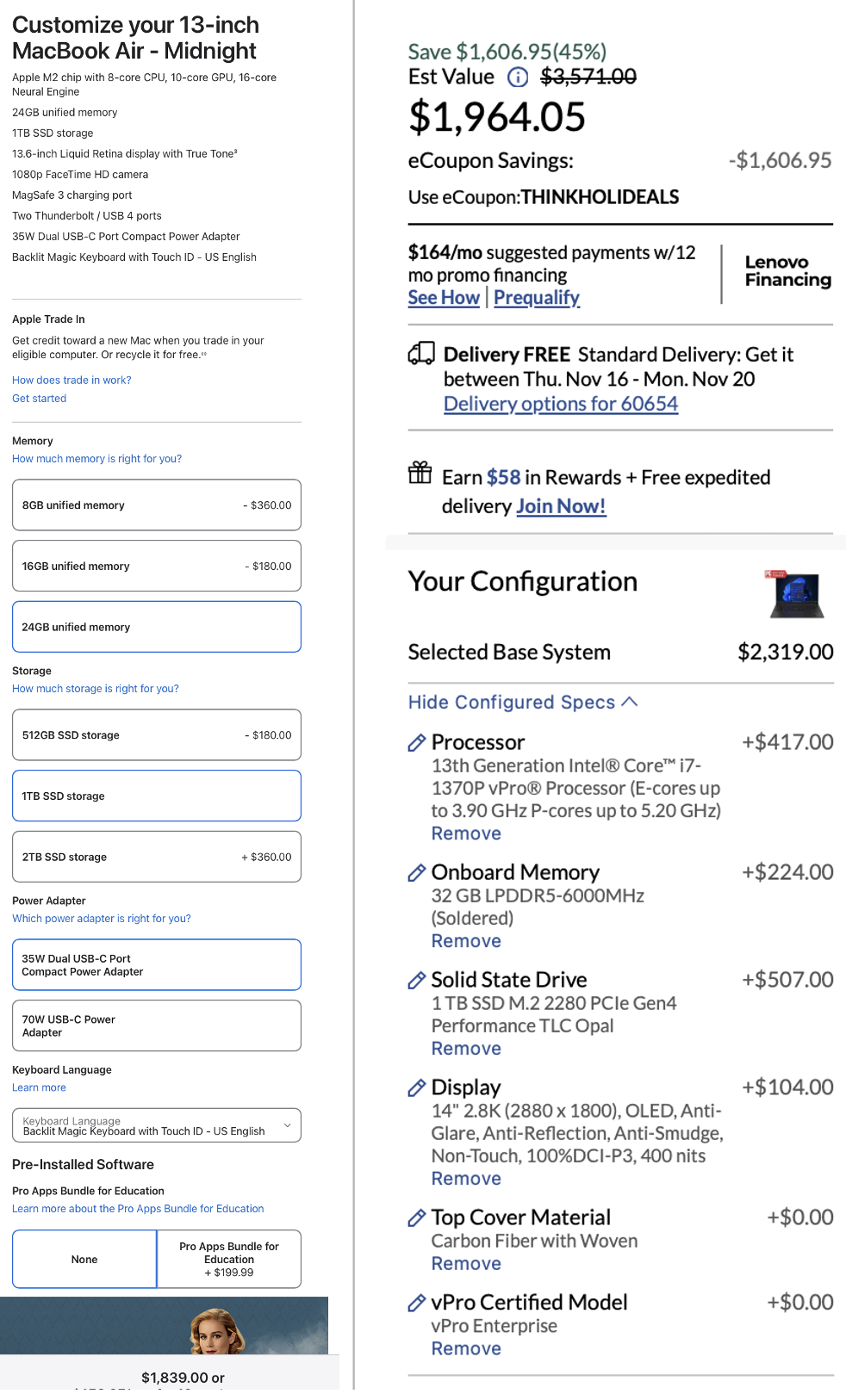846x1400 pixels.
Task: Select None for pre-installed software
Action: point(84,1259)
